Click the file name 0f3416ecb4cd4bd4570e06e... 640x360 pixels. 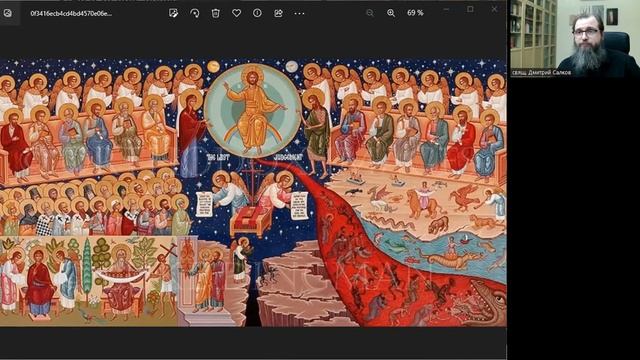pyautogui.click(x=71, y=13)
